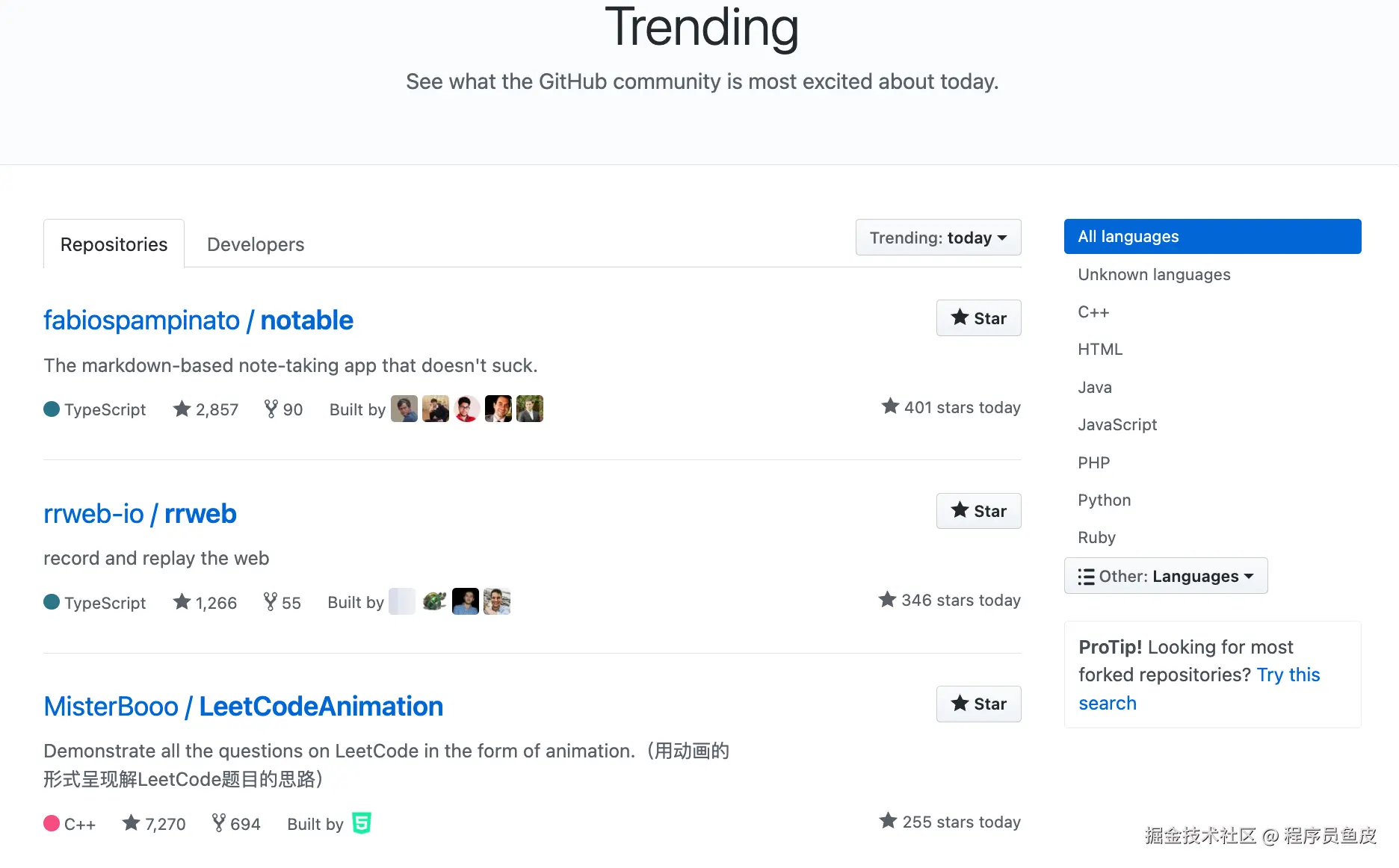The image size is (1399, 868).
Task: Open the MisterBooo / LeetCodeAnimation repository link
Action: click(243, 706)
